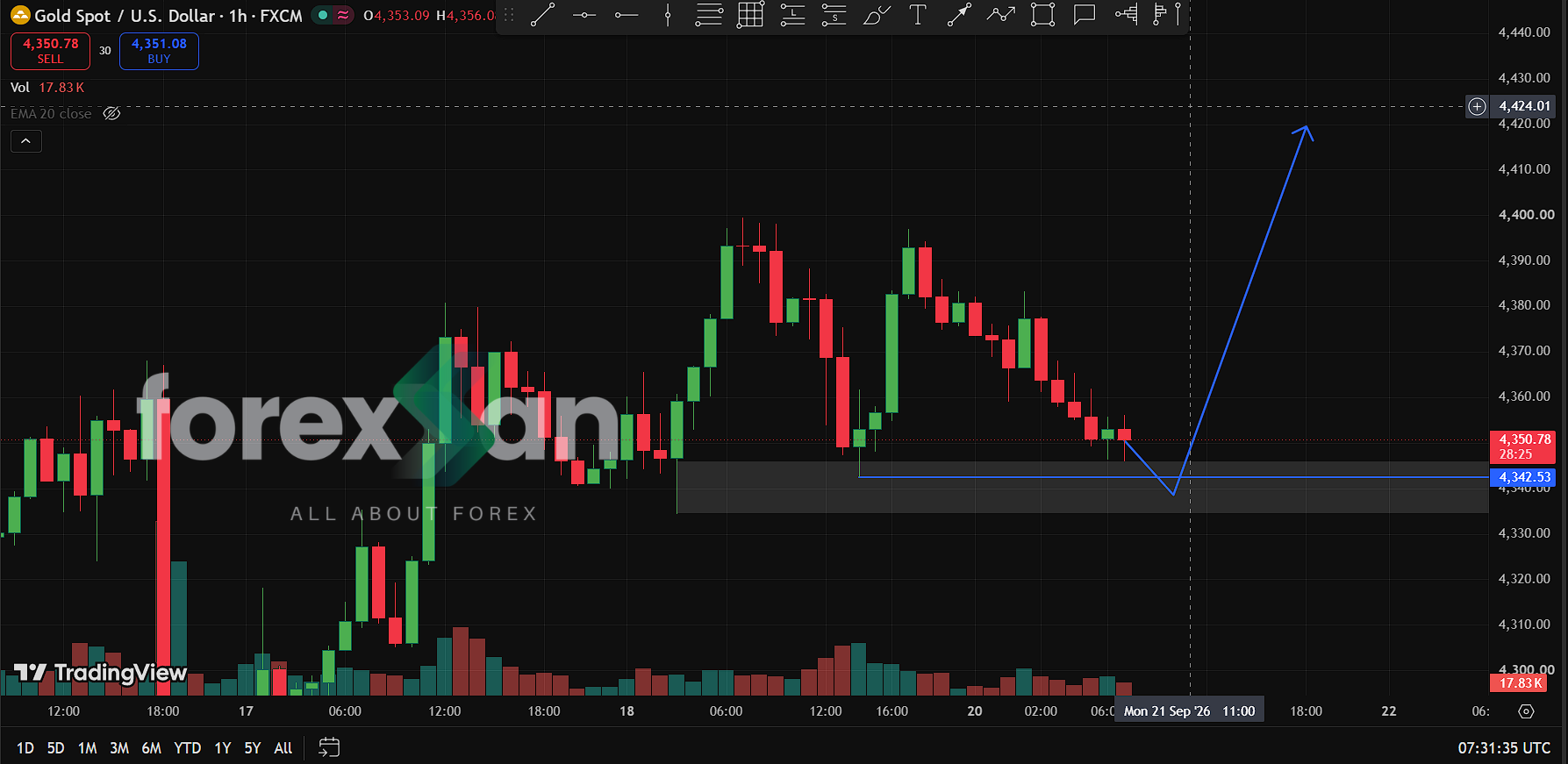Select the Path polyline arrow tool
The height and width of the screenshot is (764, 1568).
(x=1001, y=15)
